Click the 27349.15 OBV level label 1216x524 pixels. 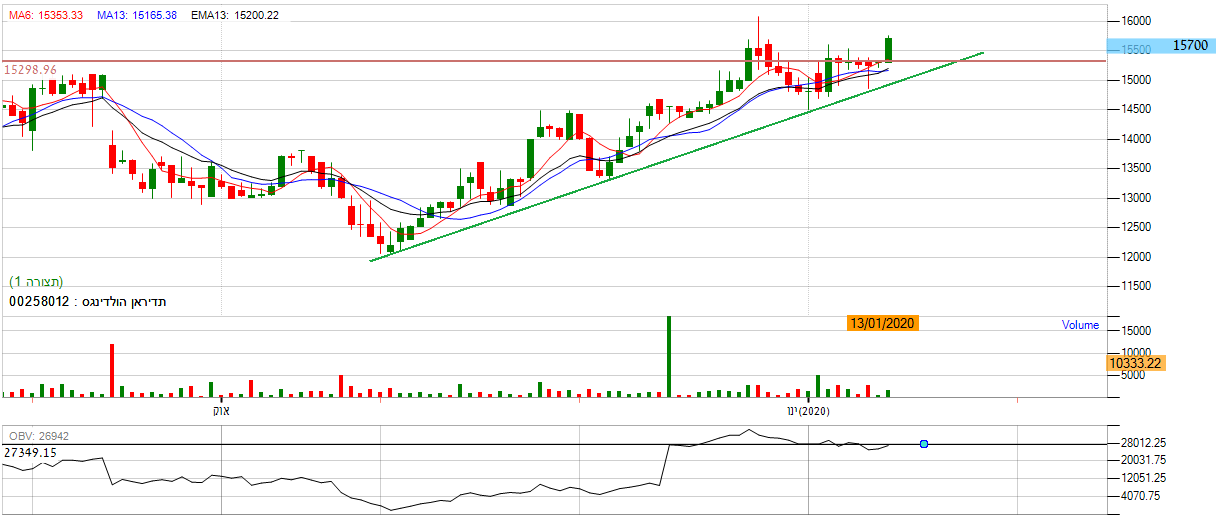(x=29, y=453)
